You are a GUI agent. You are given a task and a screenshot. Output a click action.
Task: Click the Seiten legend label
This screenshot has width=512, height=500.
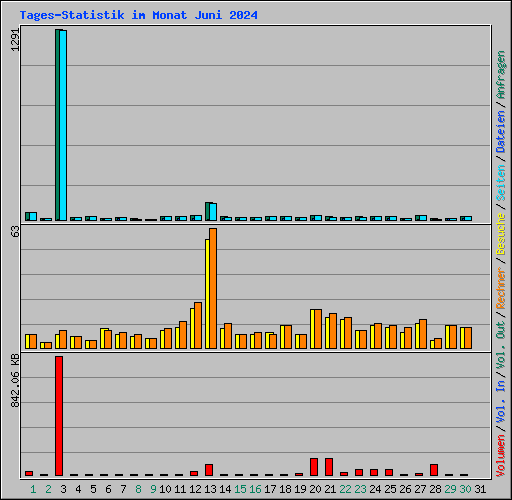click(501, 183)
